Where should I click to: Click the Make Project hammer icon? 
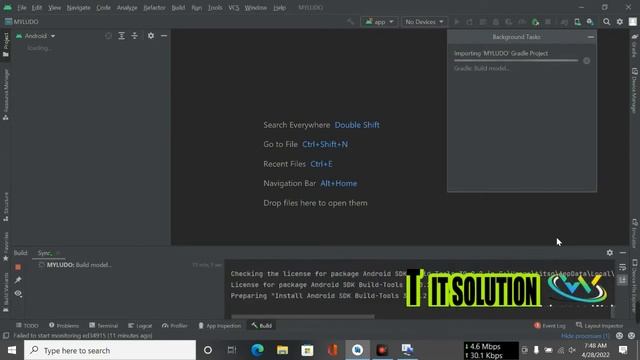[x=350, y=22]
